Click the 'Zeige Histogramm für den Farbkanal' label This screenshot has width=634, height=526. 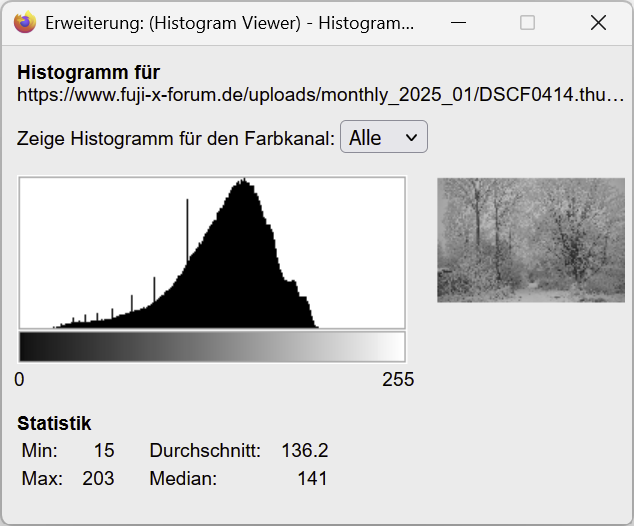pos(176,139)
